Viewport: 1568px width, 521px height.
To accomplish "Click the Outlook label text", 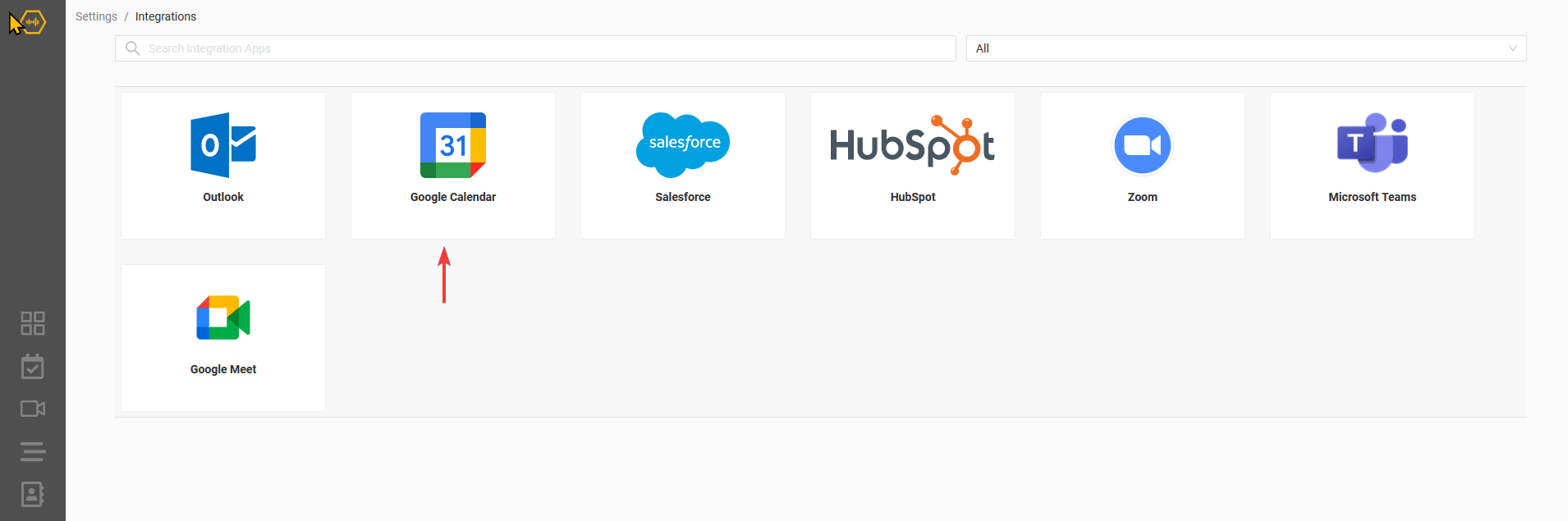I will (x=223, y=197).
